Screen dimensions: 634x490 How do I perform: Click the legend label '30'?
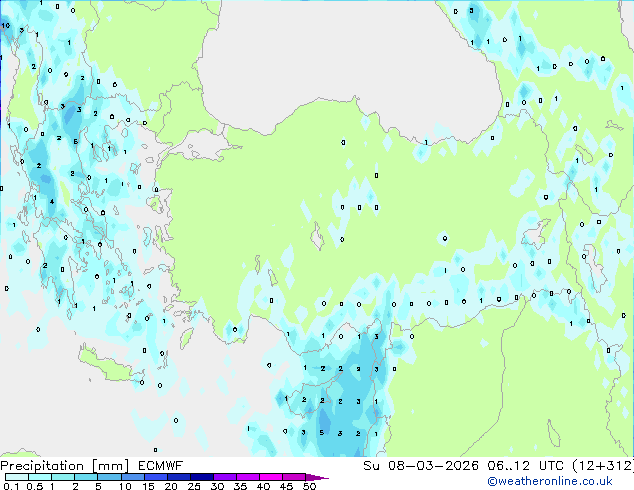click(x=217, y=486)
